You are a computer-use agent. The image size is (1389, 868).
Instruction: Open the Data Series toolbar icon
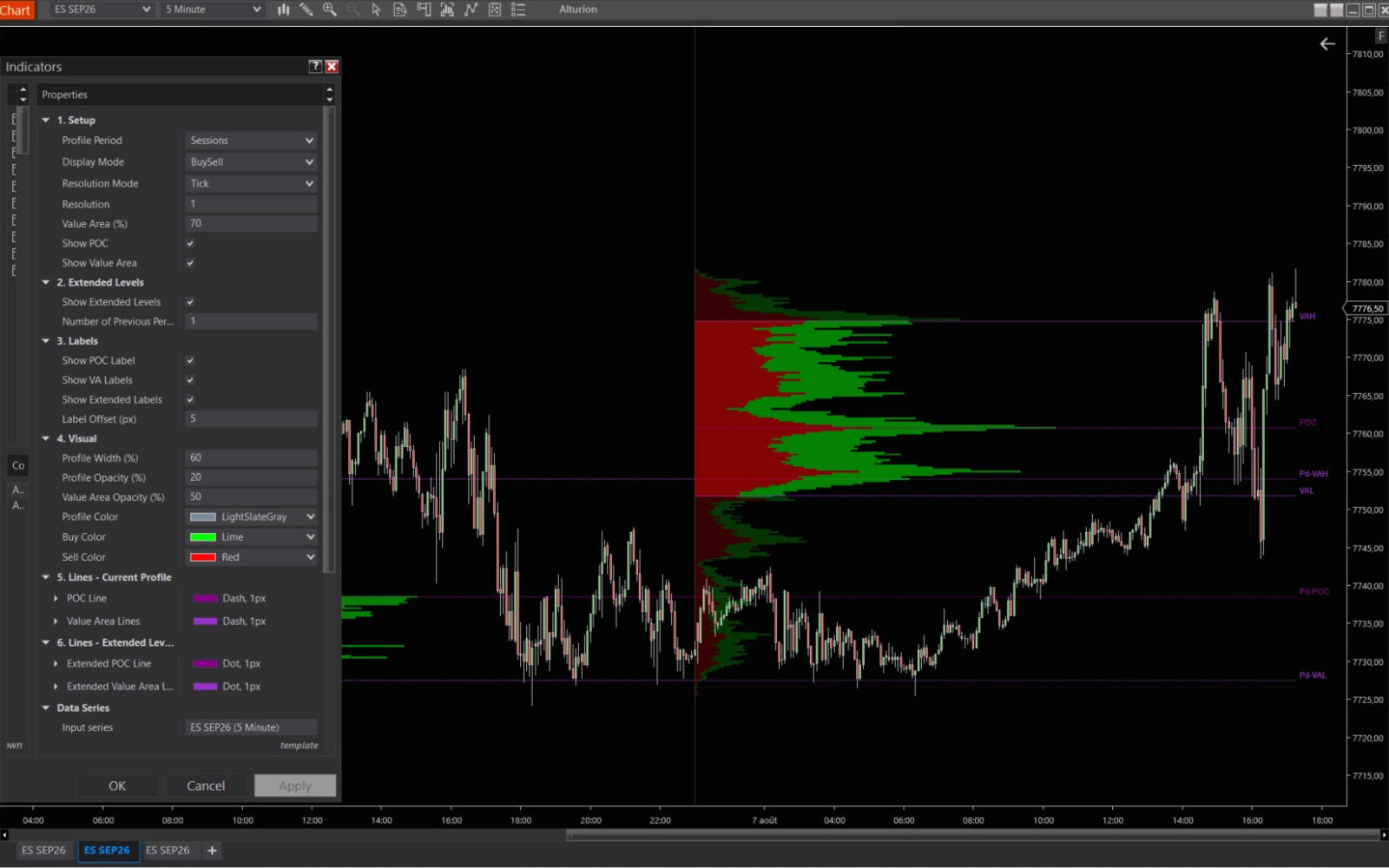point(447,10)
